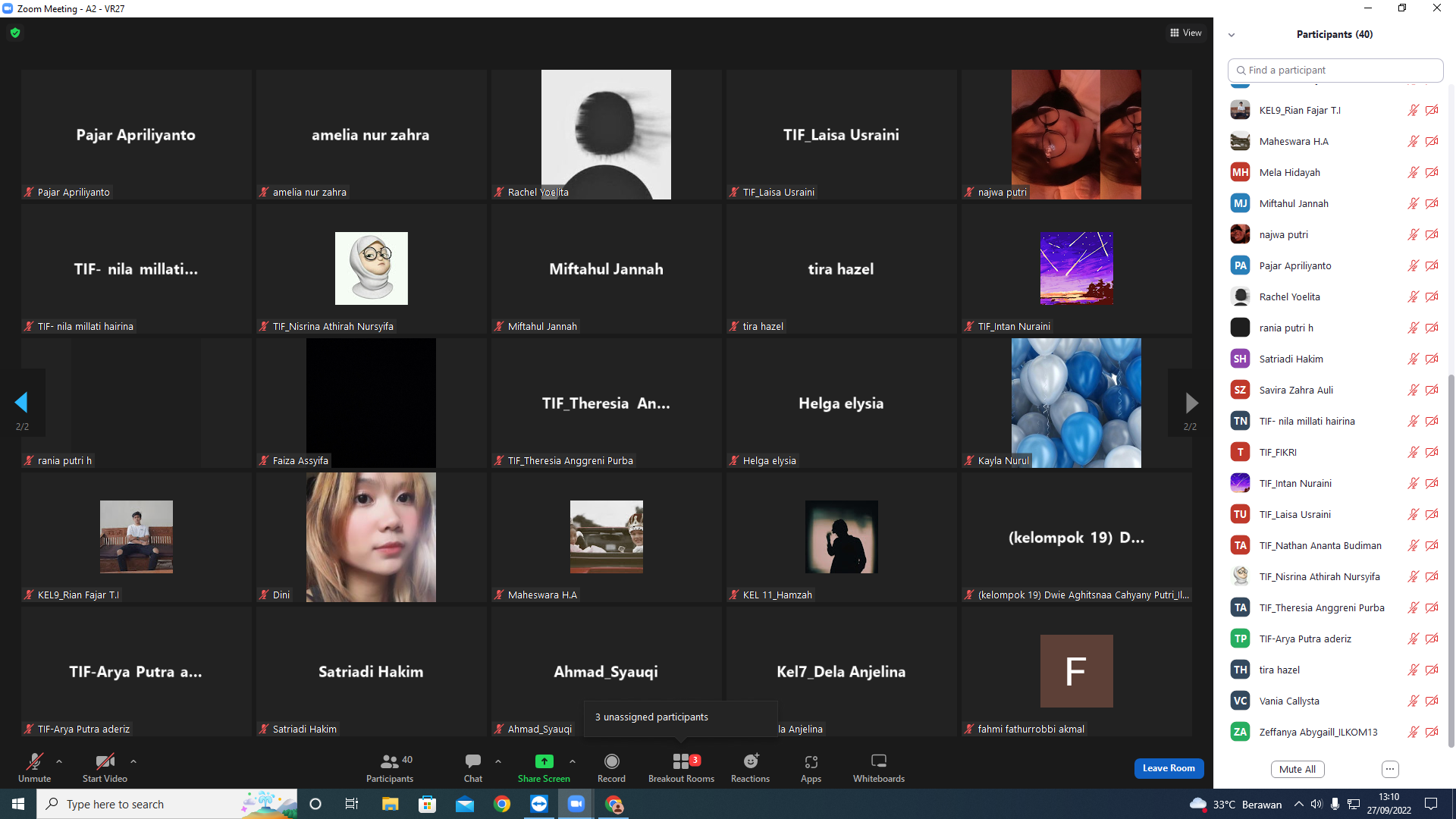This screenshot has width=1456, height=819.
Task: Click the Windows Start button
Action: [18, 804]
